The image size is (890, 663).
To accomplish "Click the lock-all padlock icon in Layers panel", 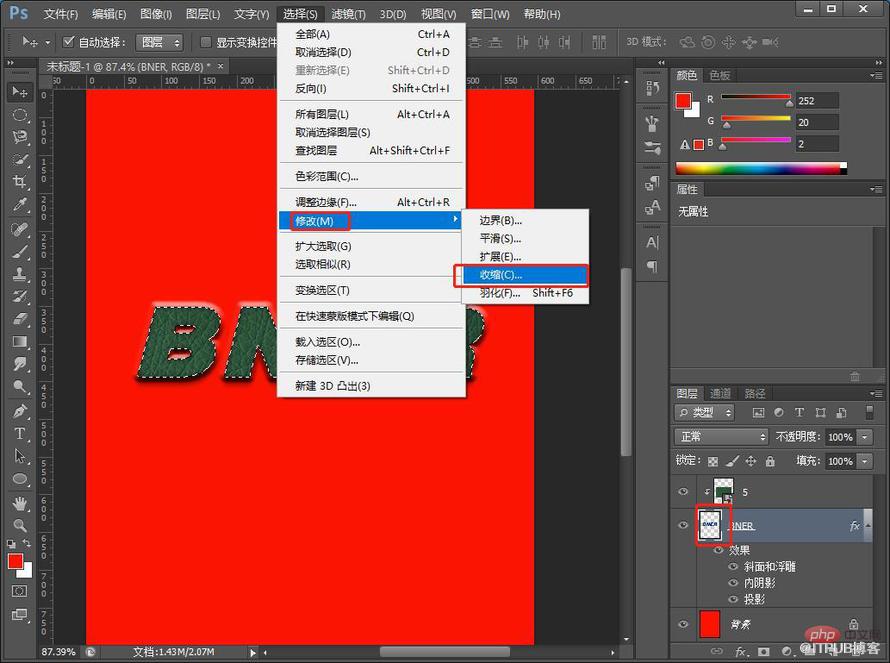I will [770, 461].
